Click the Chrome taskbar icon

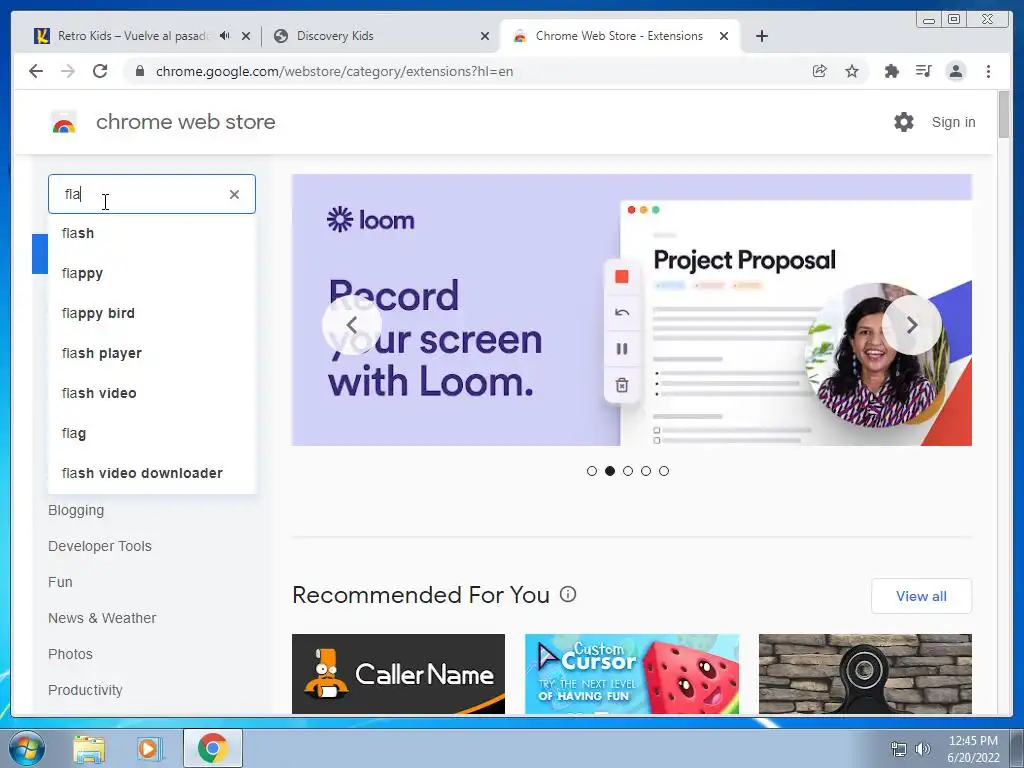coord(213,748)
